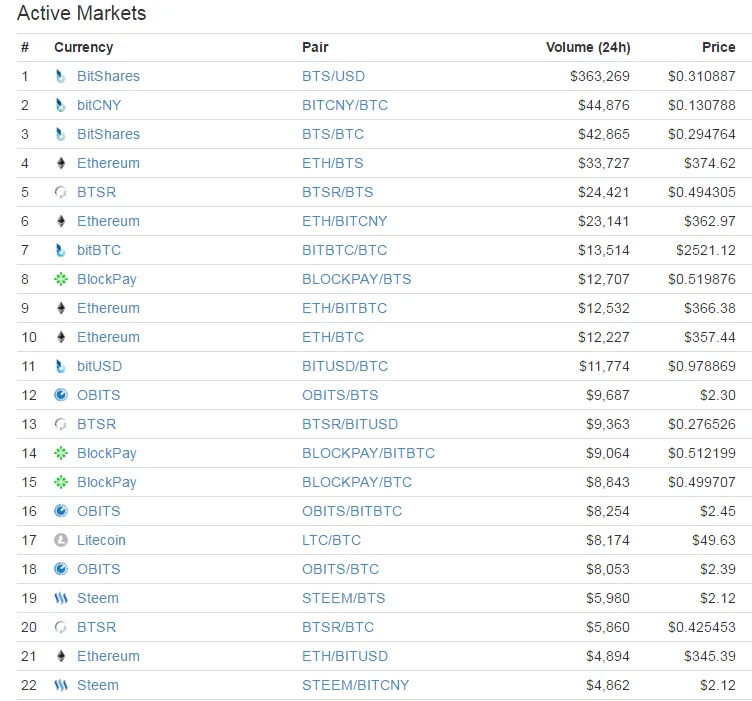Click the Price column header
The image size is (752, 701).
tap(718, 47)
